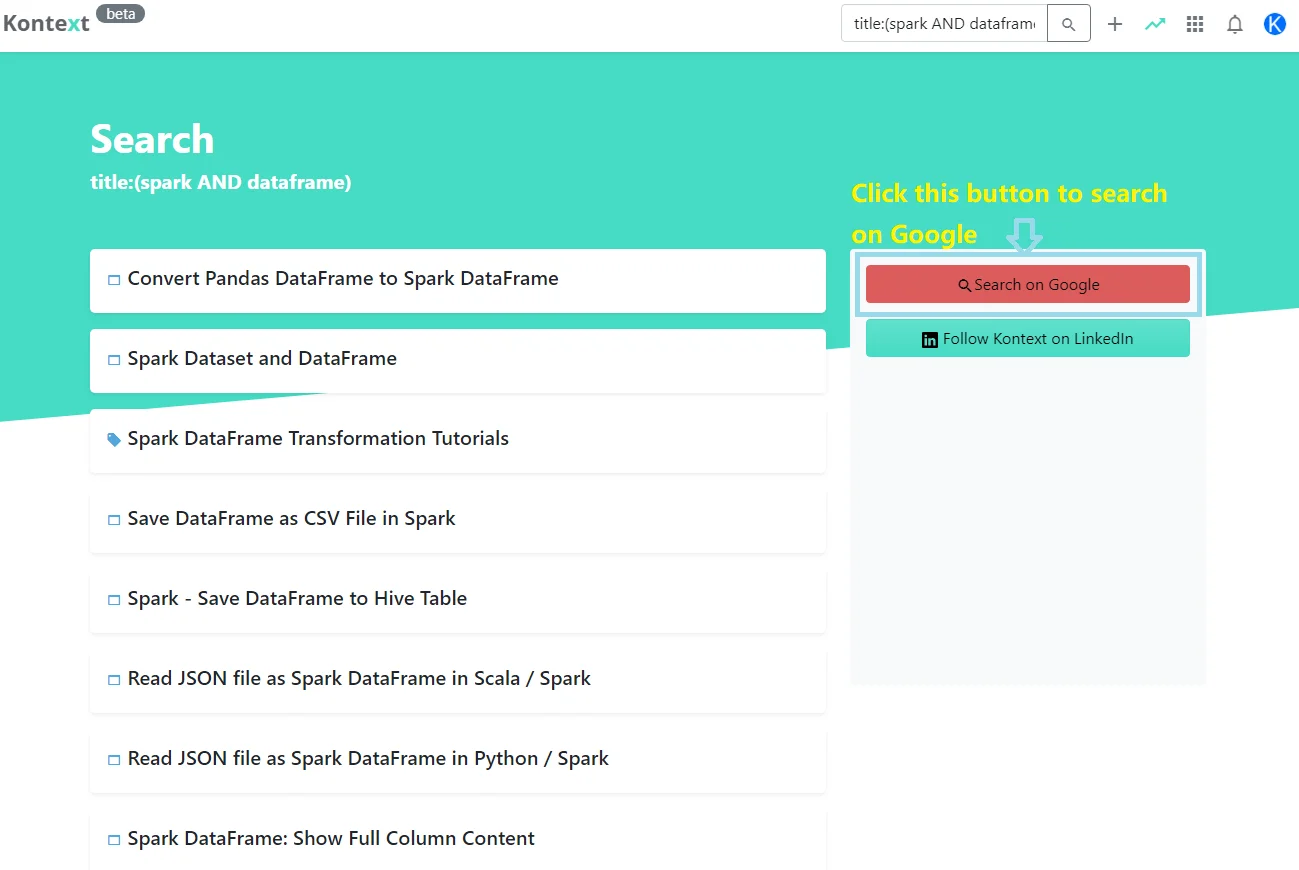Screen dimensions: 1299x870
Task: Click the magnifier search button in header
Action: click(1068, 24)
